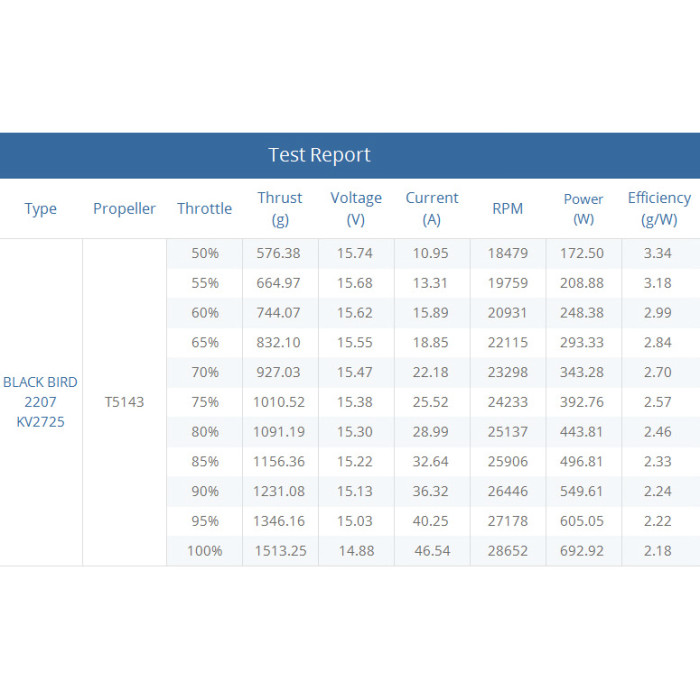Click power value 343.28
This screenshot has width=700, height=700.
[582, 372]
